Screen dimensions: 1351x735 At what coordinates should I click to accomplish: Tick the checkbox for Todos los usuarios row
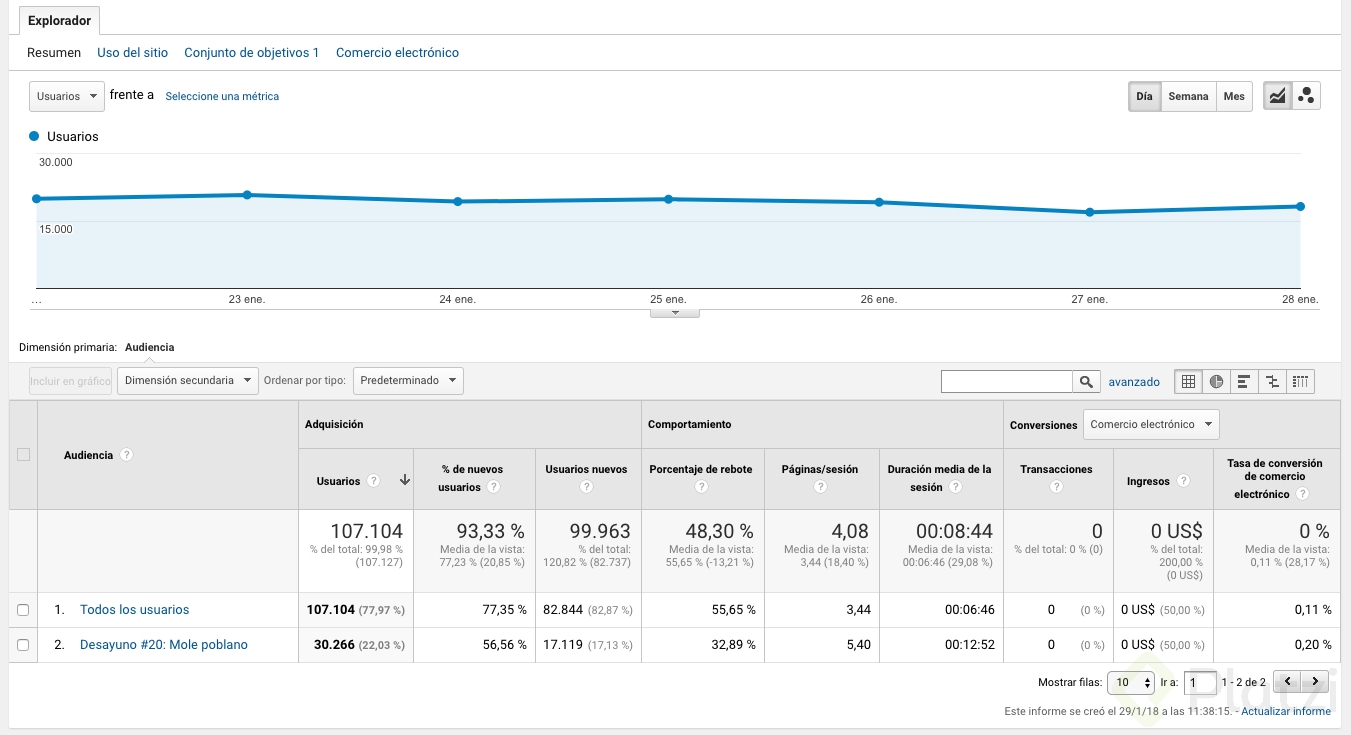[x=23, y=610]
